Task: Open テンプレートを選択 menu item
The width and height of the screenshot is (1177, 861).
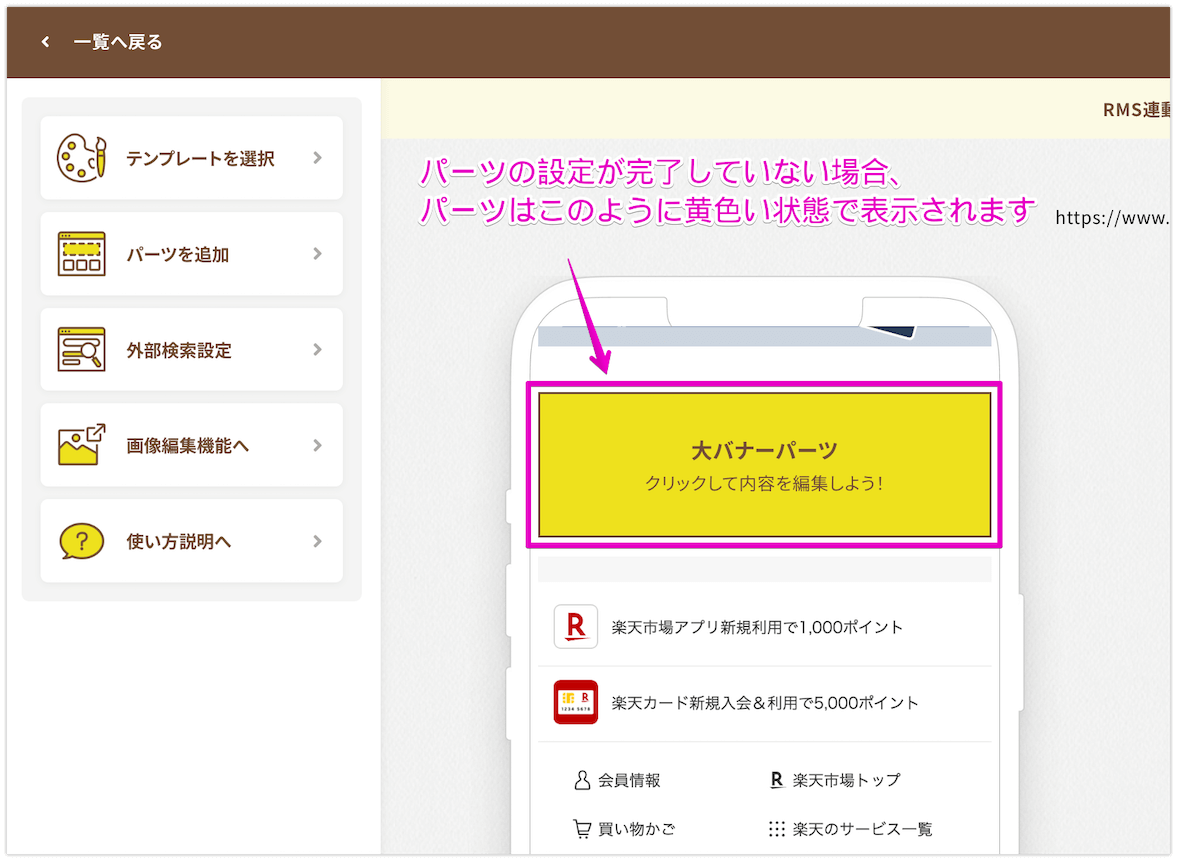Action: [x=191, y=158]
